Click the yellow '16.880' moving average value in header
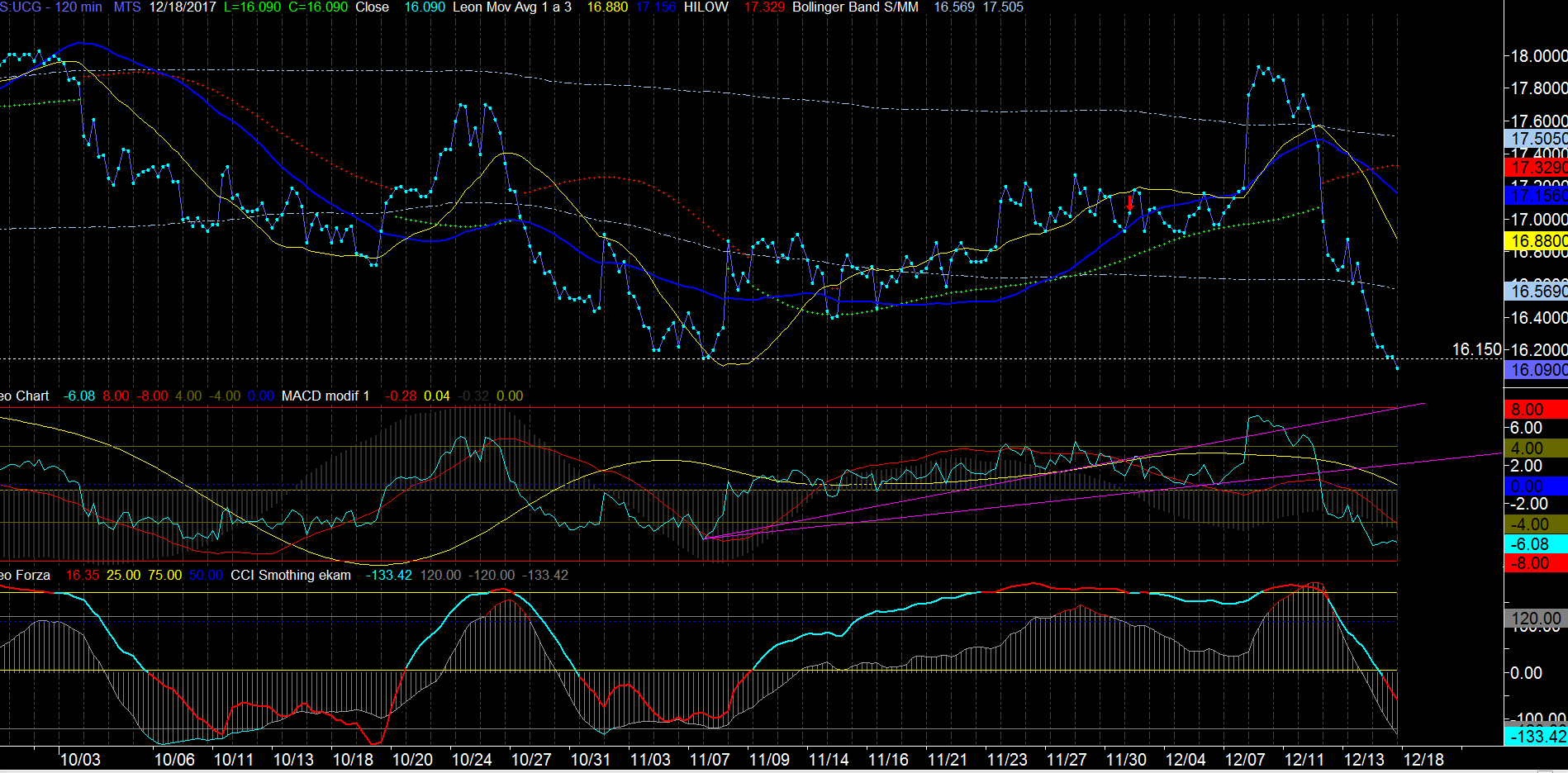The height and width of the screenshot is (773, 1568). 607,7
